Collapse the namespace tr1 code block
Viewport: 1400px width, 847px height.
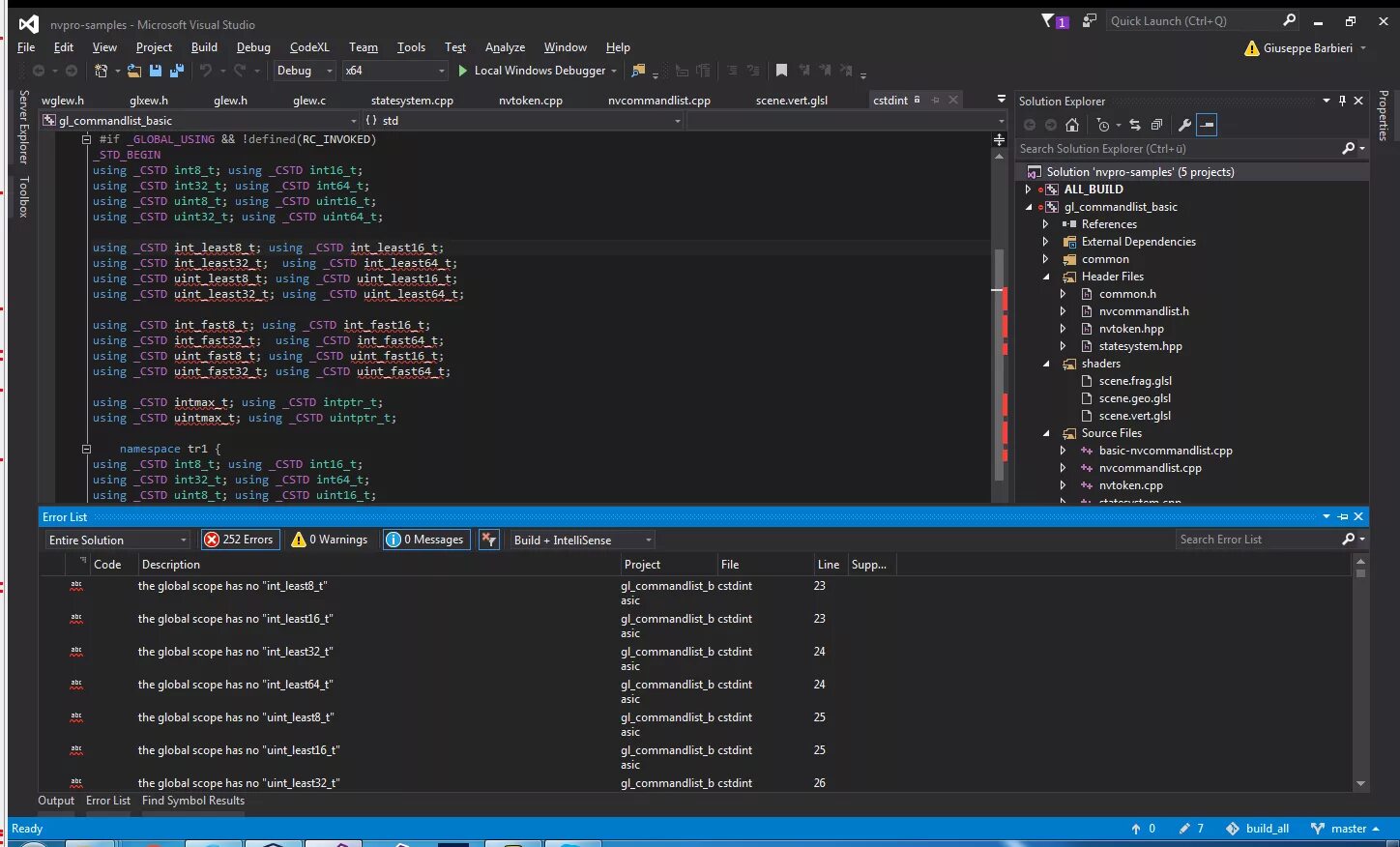click(x=86, y=449)
